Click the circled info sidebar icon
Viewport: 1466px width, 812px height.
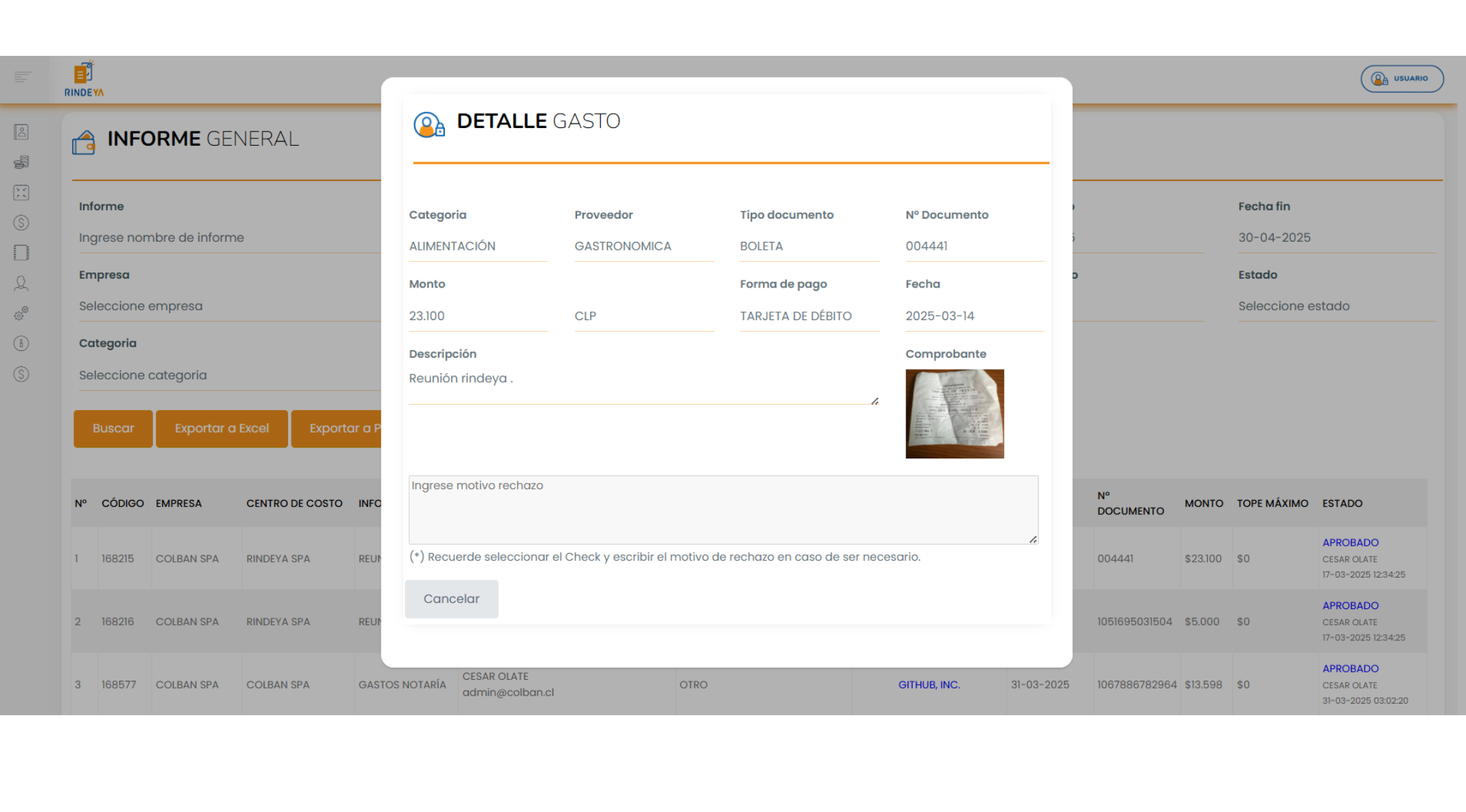point(21,343)
